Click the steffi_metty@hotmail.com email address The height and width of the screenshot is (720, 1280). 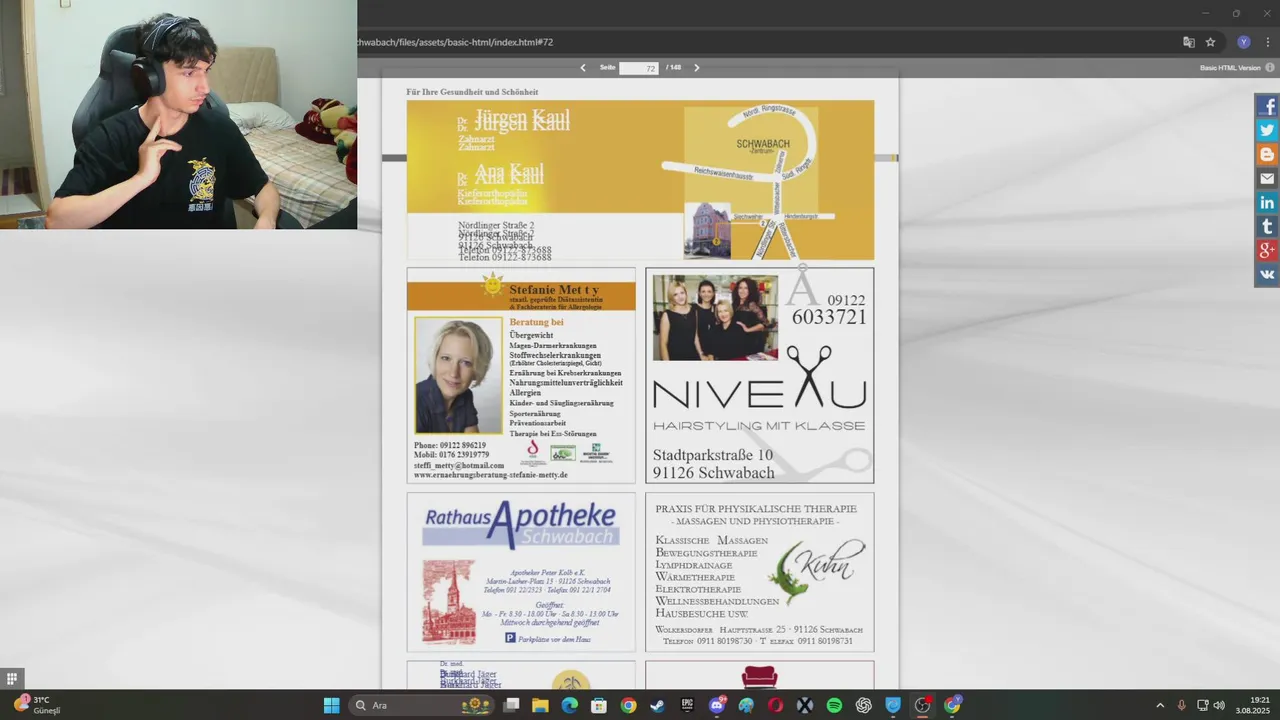(x=459, y=465)
